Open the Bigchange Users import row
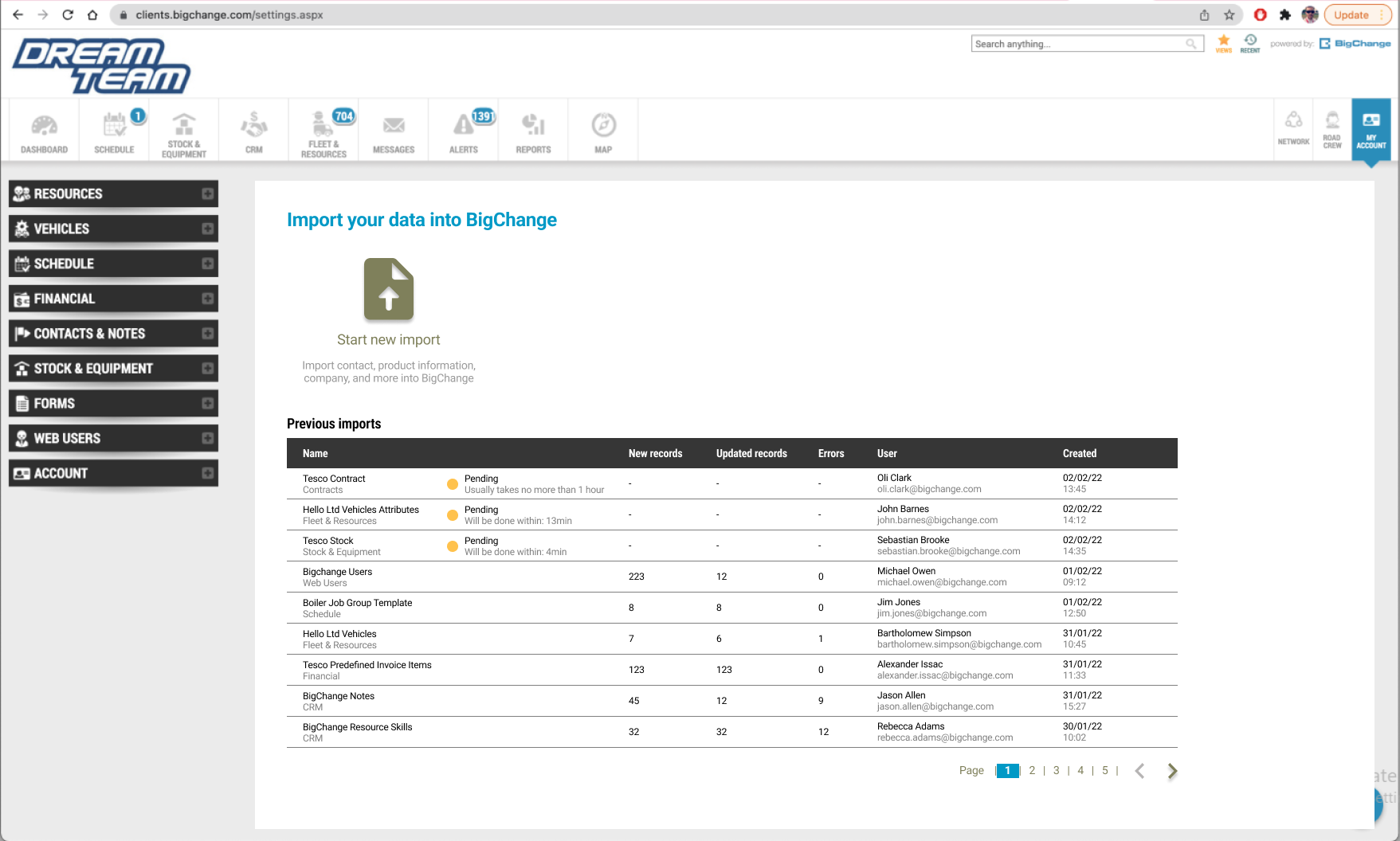1400x841 pixels. pos(732,577)
